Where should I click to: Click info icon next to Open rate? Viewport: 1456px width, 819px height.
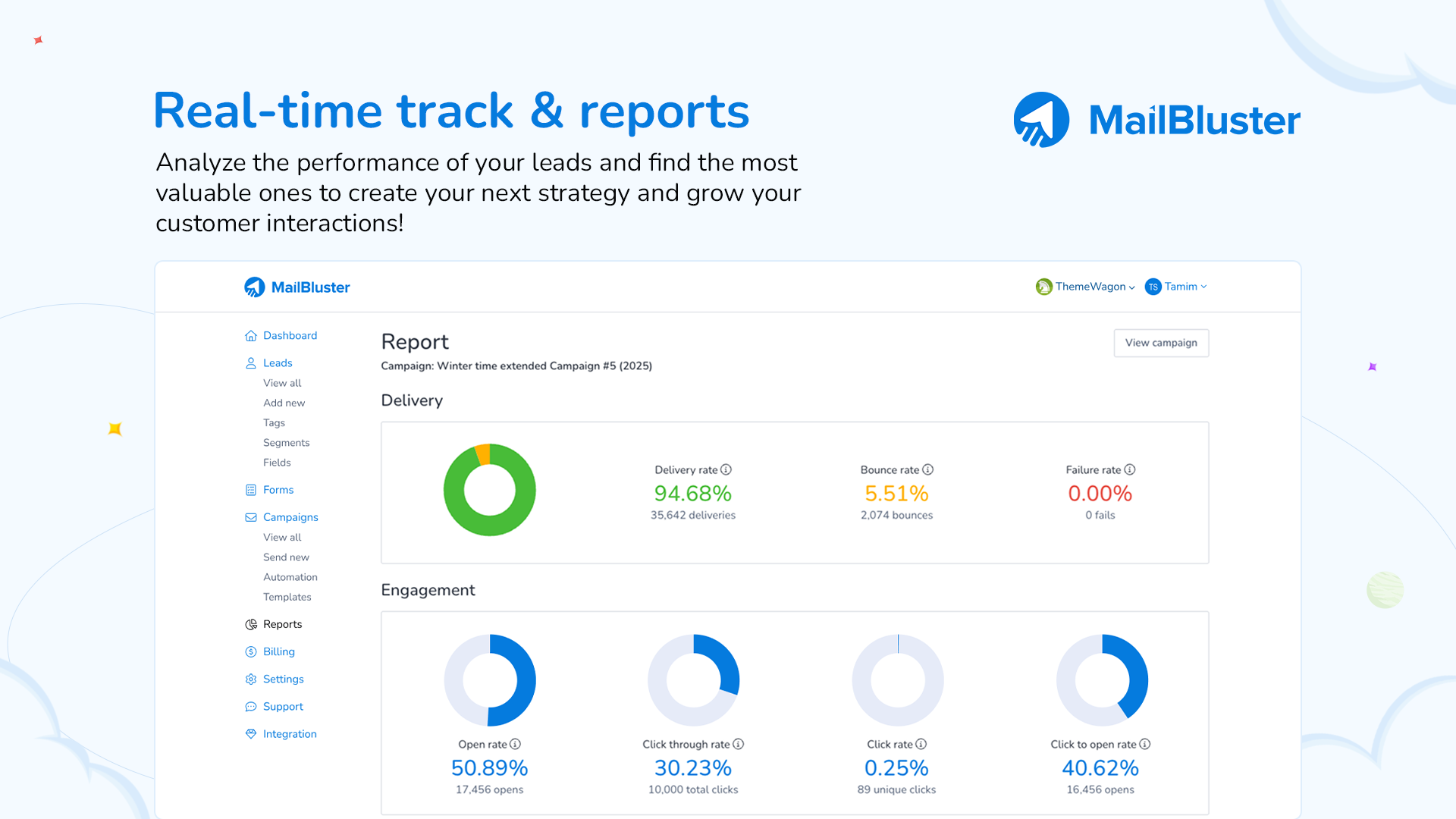515,744
